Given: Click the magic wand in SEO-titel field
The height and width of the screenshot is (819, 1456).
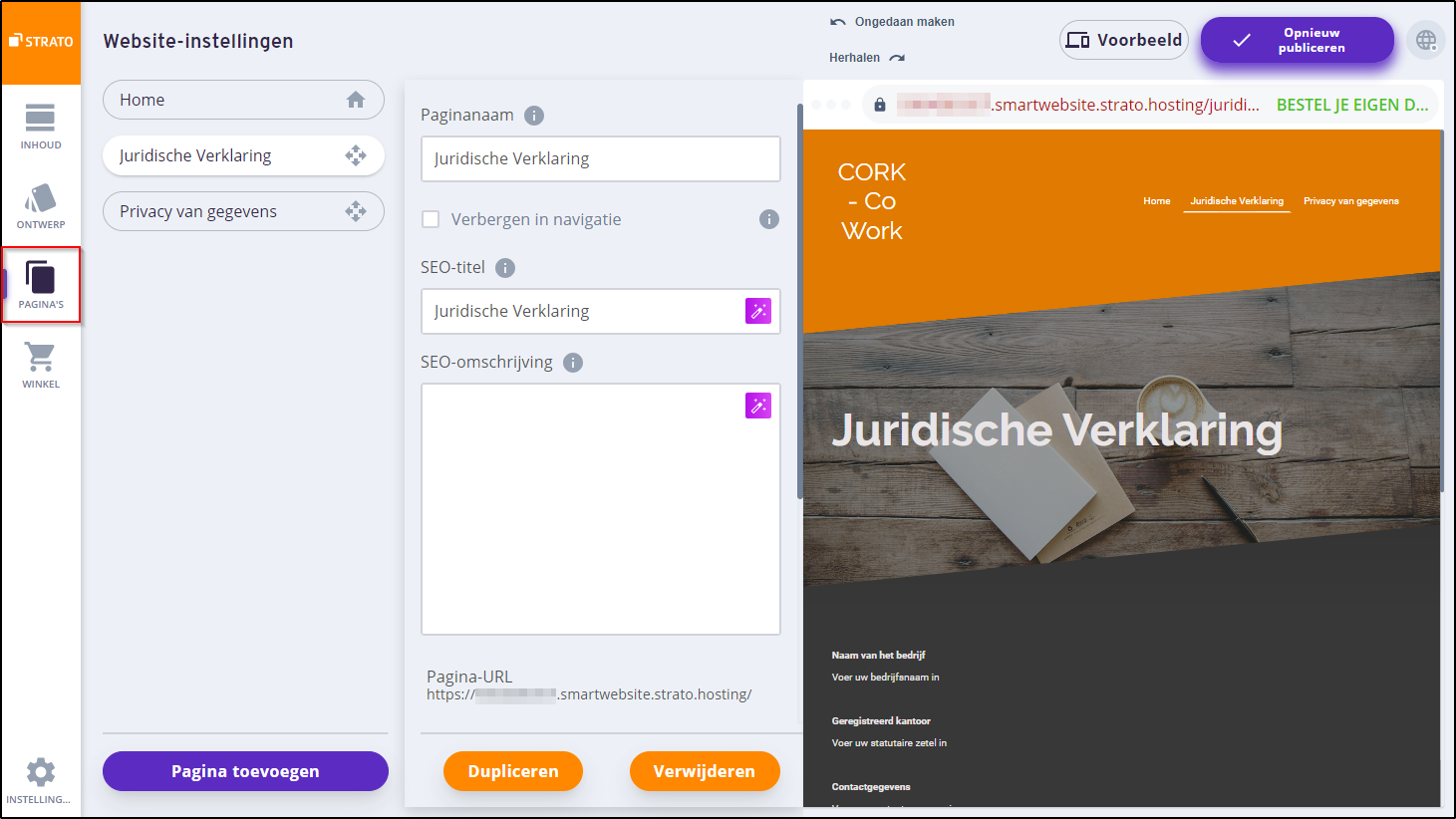Looking at the screenshot, I should [758, 311].
